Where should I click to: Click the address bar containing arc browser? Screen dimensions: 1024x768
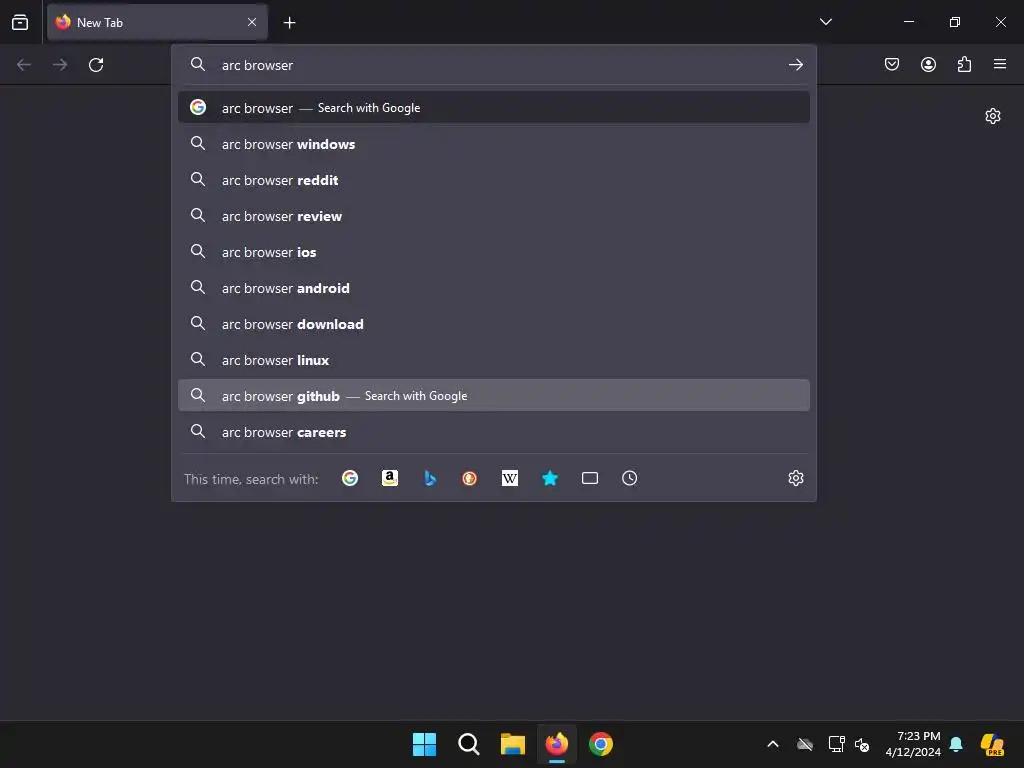pyautogui.click(x=494, y=65)
